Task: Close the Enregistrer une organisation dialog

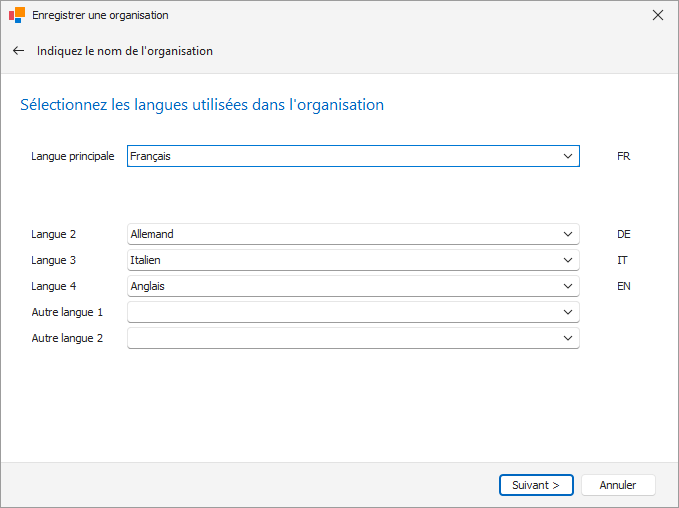Action: click(658, 15)
